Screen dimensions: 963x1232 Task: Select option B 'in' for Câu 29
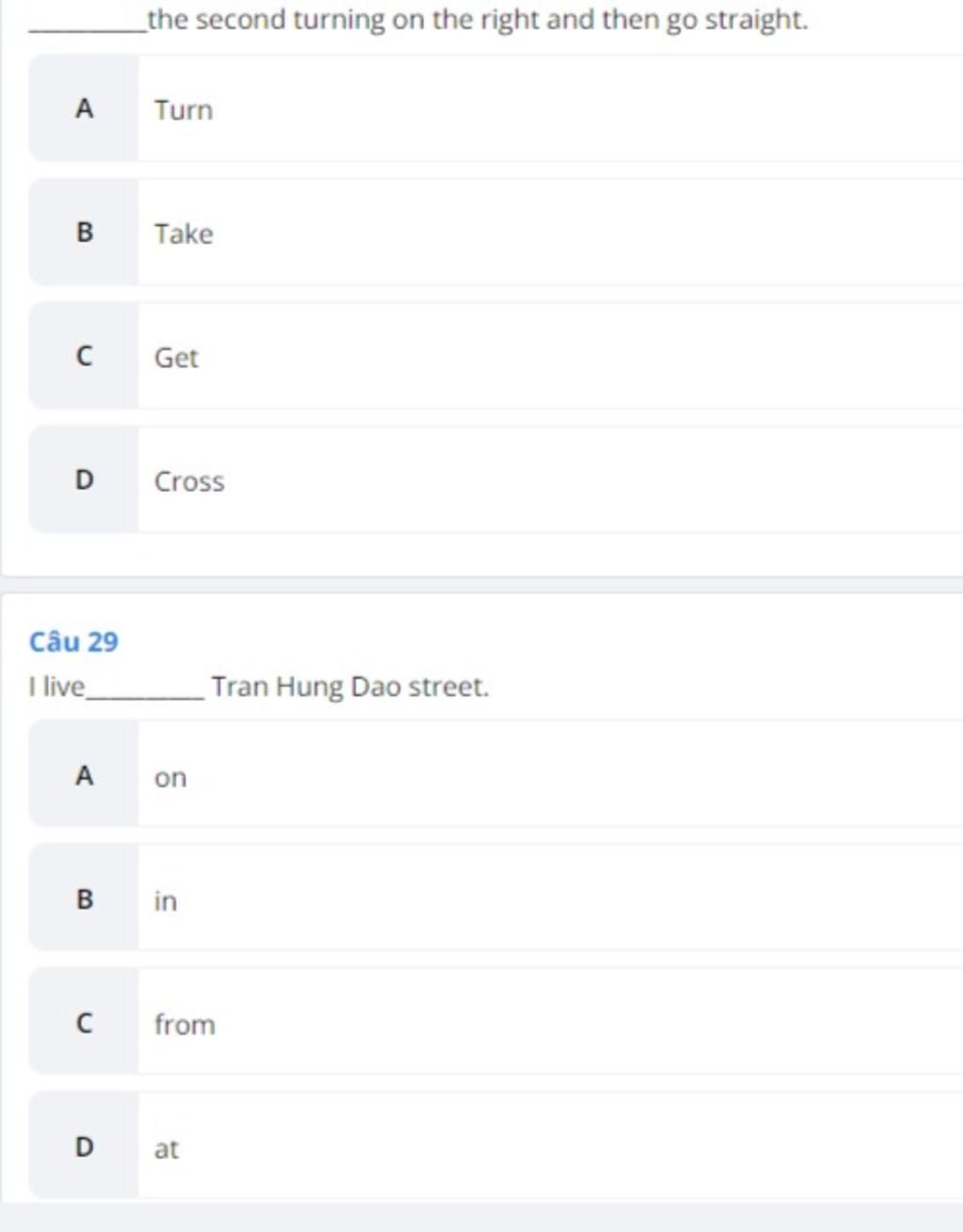(x=496, y=898)
